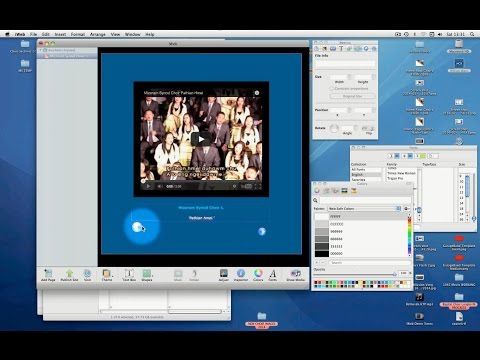The image size is (480, 360).
Task: Open the Palette Web Safe Colors dropdown
Action: pos(364,208)
